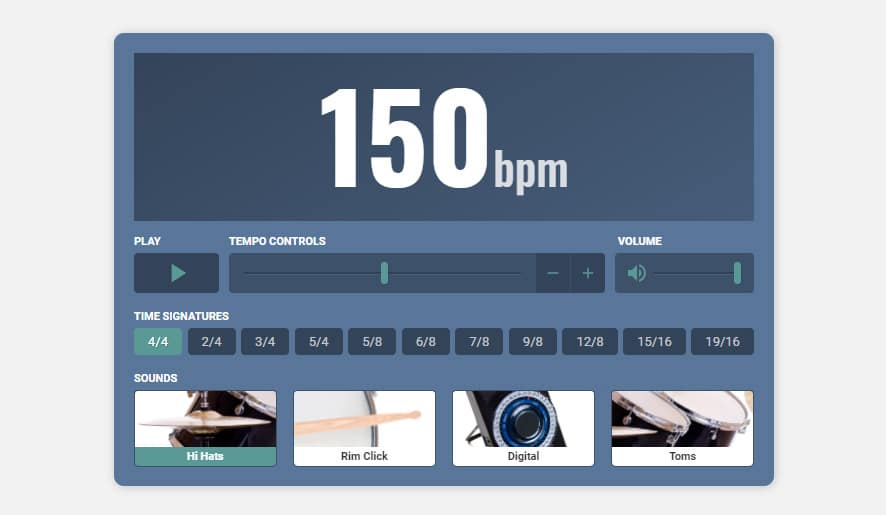Choose the Rim Click sound
Viewport: 886px width, 515px height.
[x=364, y=428]
